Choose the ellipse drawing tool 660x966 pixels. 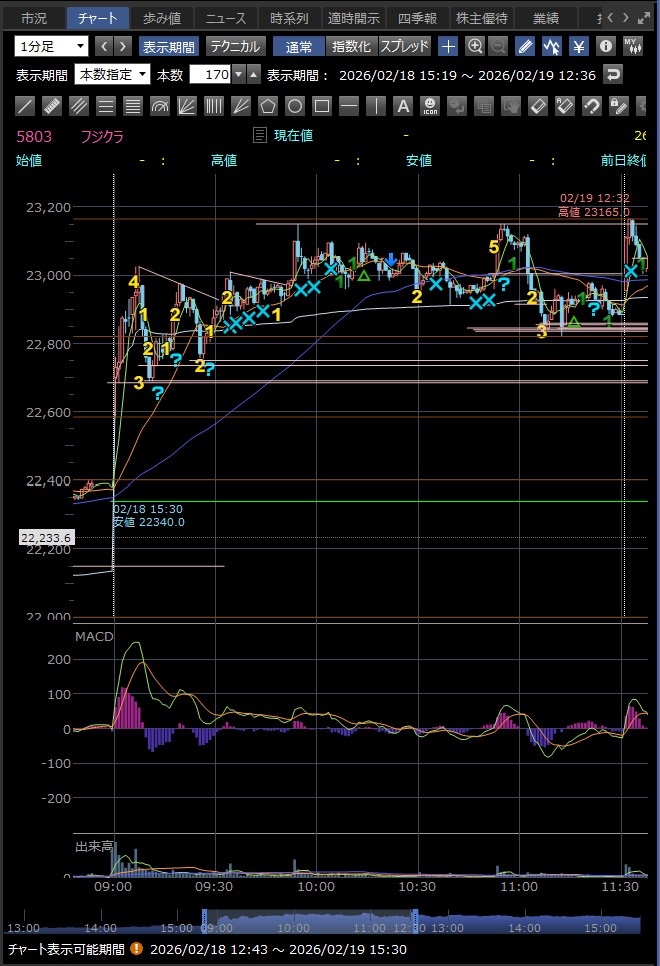(295, 105)
